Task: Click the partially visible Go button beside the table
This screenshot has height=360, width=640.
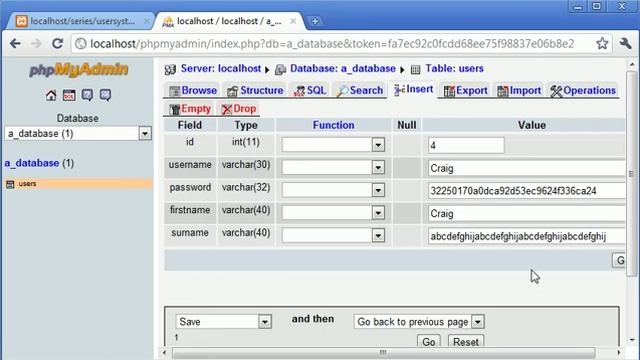Action: (619, 260)
